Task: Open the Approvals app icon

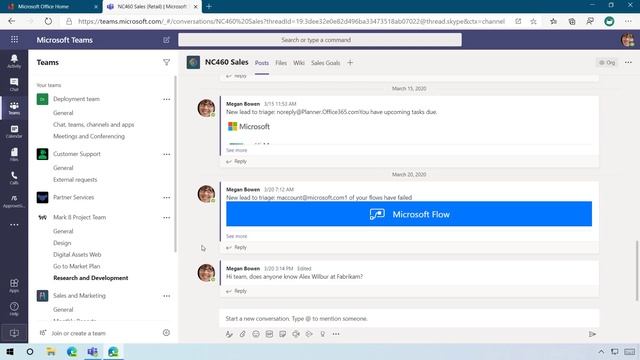Action: [14, 201]
